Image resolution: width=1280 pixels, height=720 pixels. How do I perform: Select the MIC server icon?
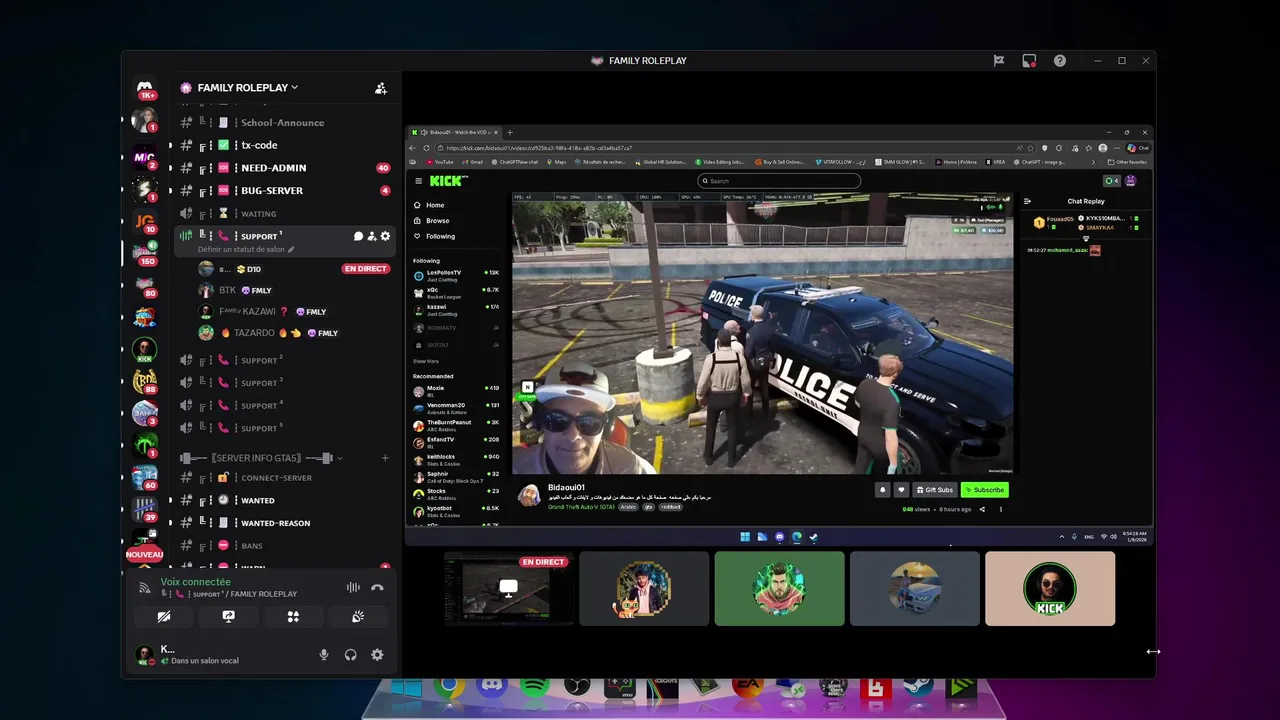click(145, 157)
